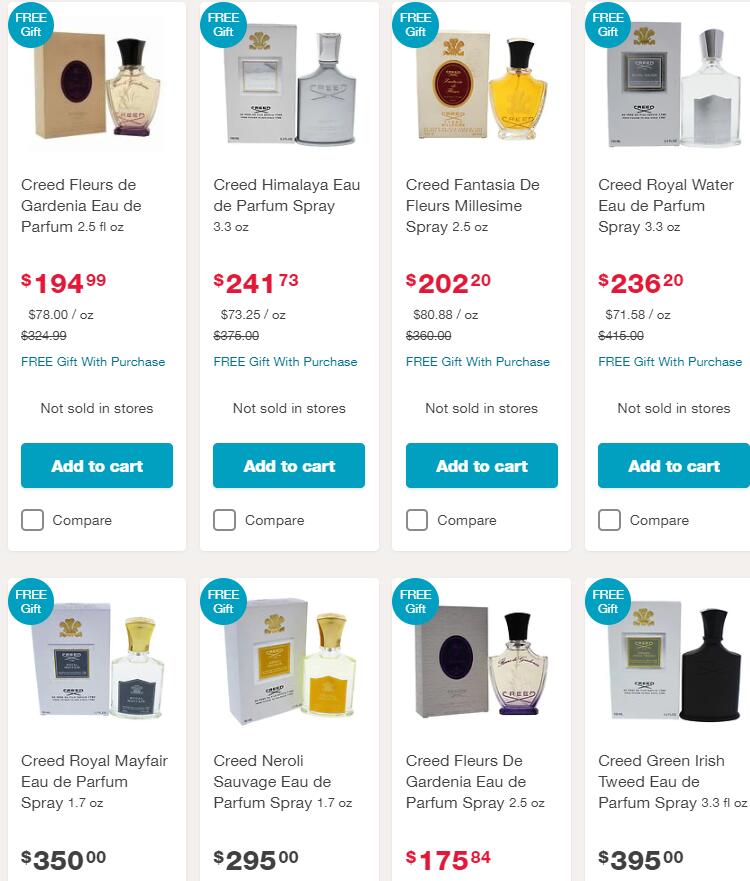Click FREE Gift With Purchase under Royal Water
The width and height of the screenshot is (750, 881).
click(x=670, y=362)
